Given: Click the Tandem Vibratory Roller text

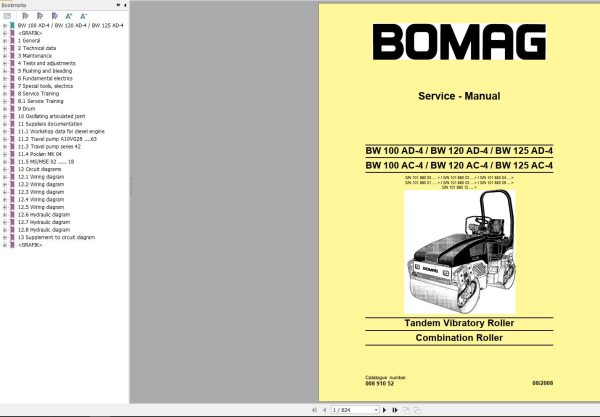Looking at the screenshot, I should [459, 323].
